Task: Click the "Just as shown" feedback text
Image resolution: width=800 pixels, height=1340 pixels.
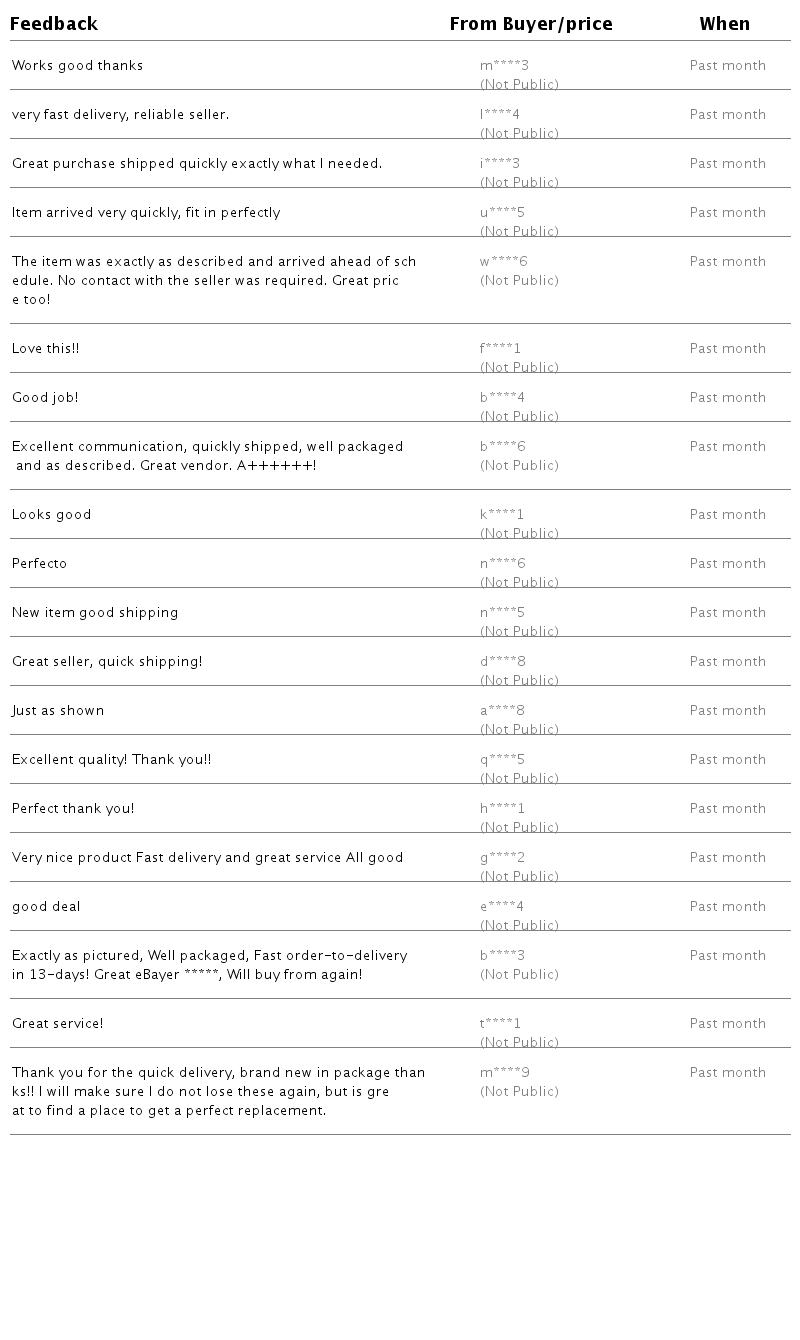Action: coord(58,711)
